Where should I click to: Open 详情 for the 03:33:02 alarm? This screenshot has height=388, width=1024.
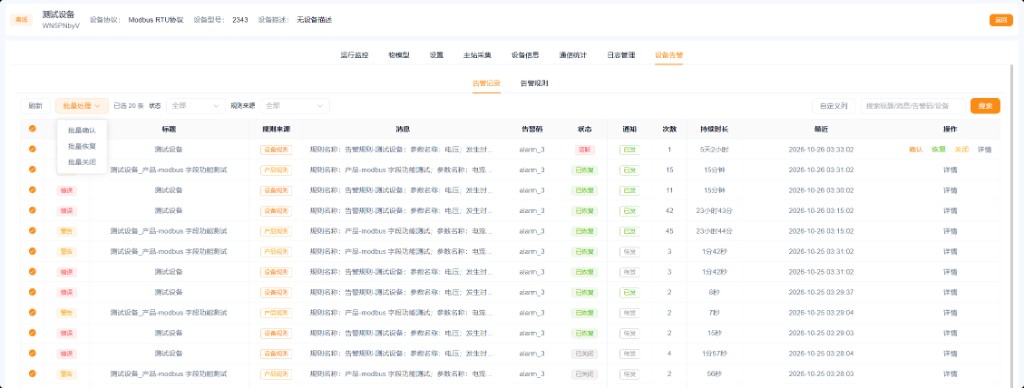[x=984, y=150]
